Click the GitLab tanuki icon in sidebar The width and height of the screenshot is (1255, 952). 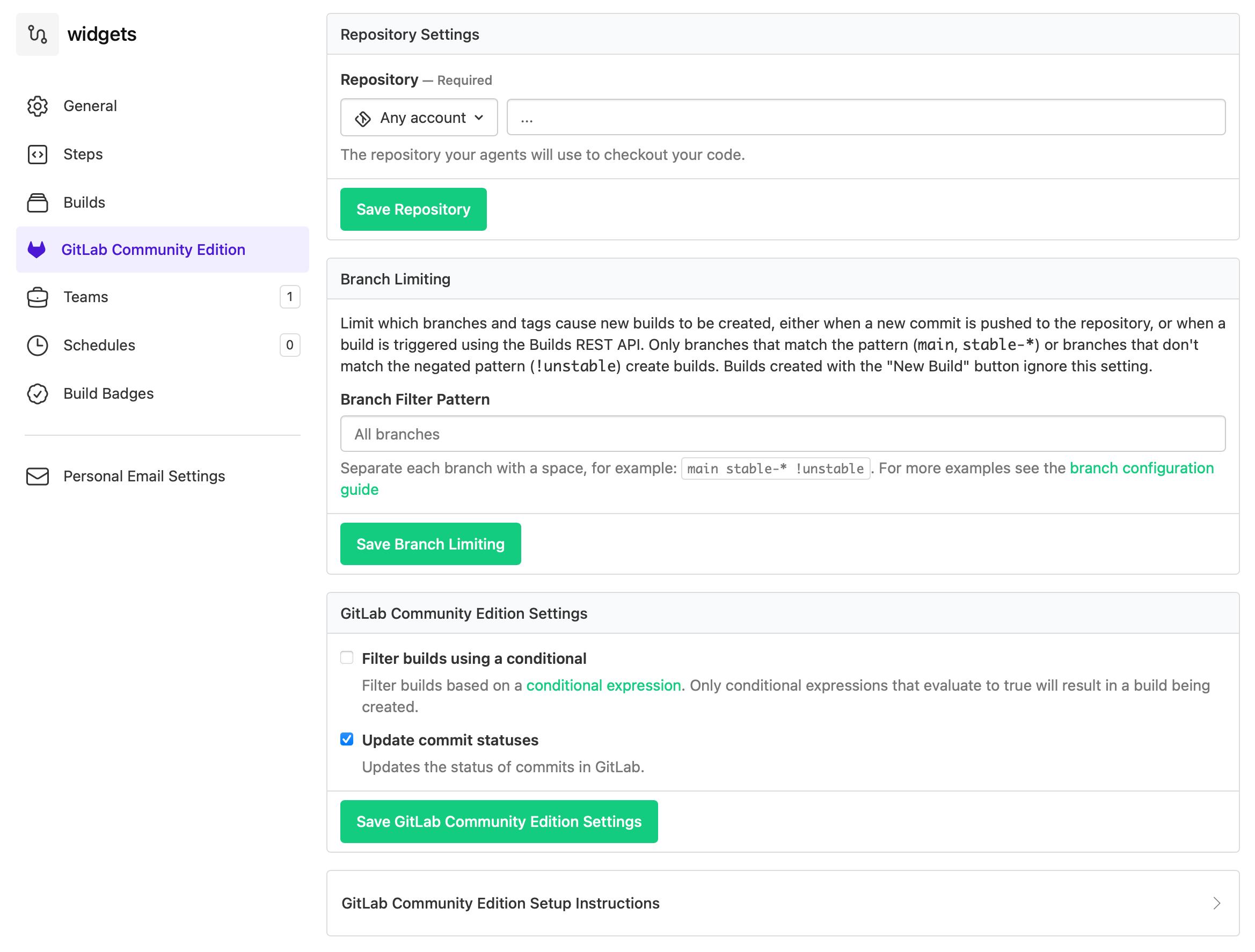[37, 250]
